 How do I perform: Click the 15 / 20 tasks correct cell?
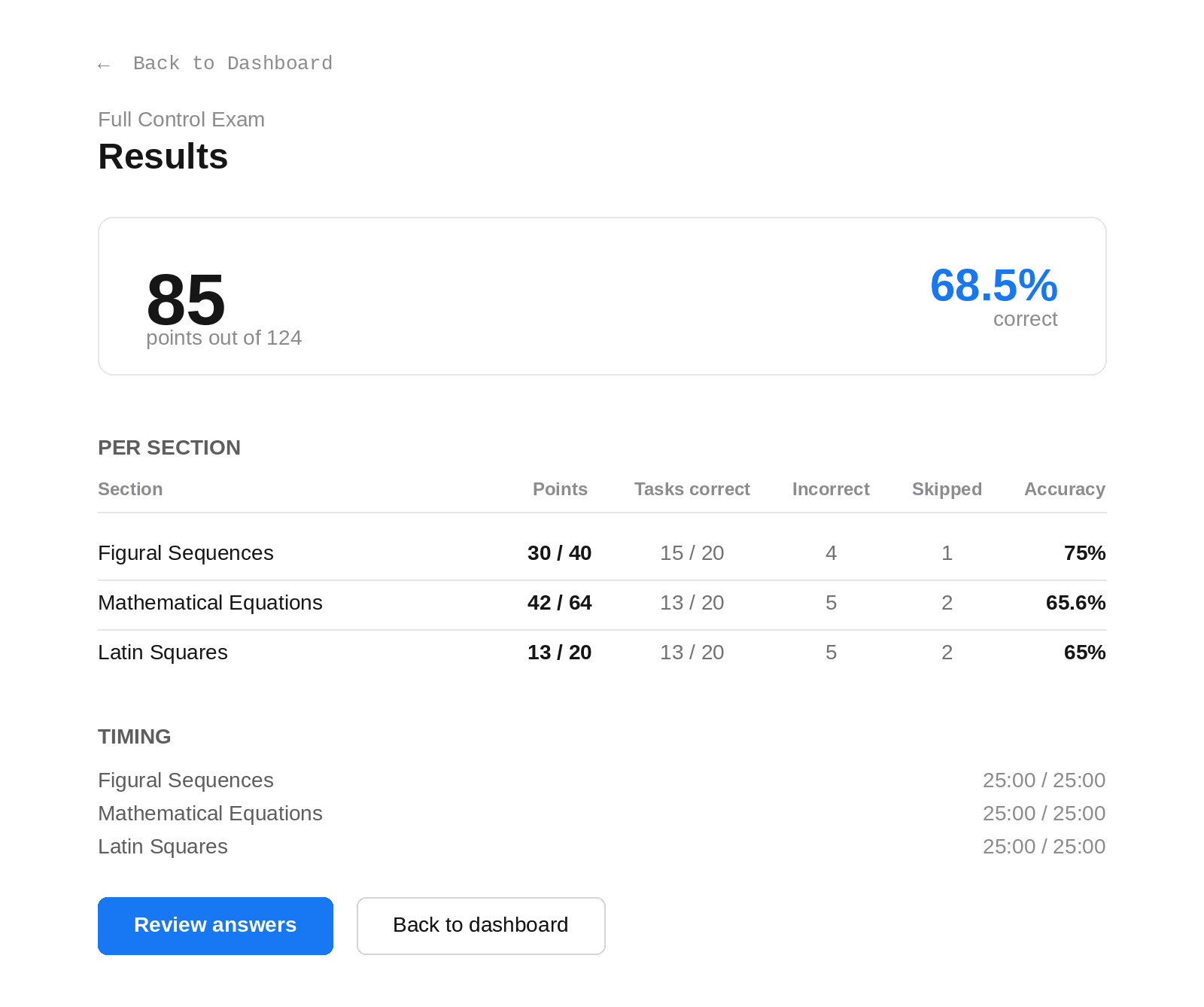pyautogui.click(x=692, y=553)
